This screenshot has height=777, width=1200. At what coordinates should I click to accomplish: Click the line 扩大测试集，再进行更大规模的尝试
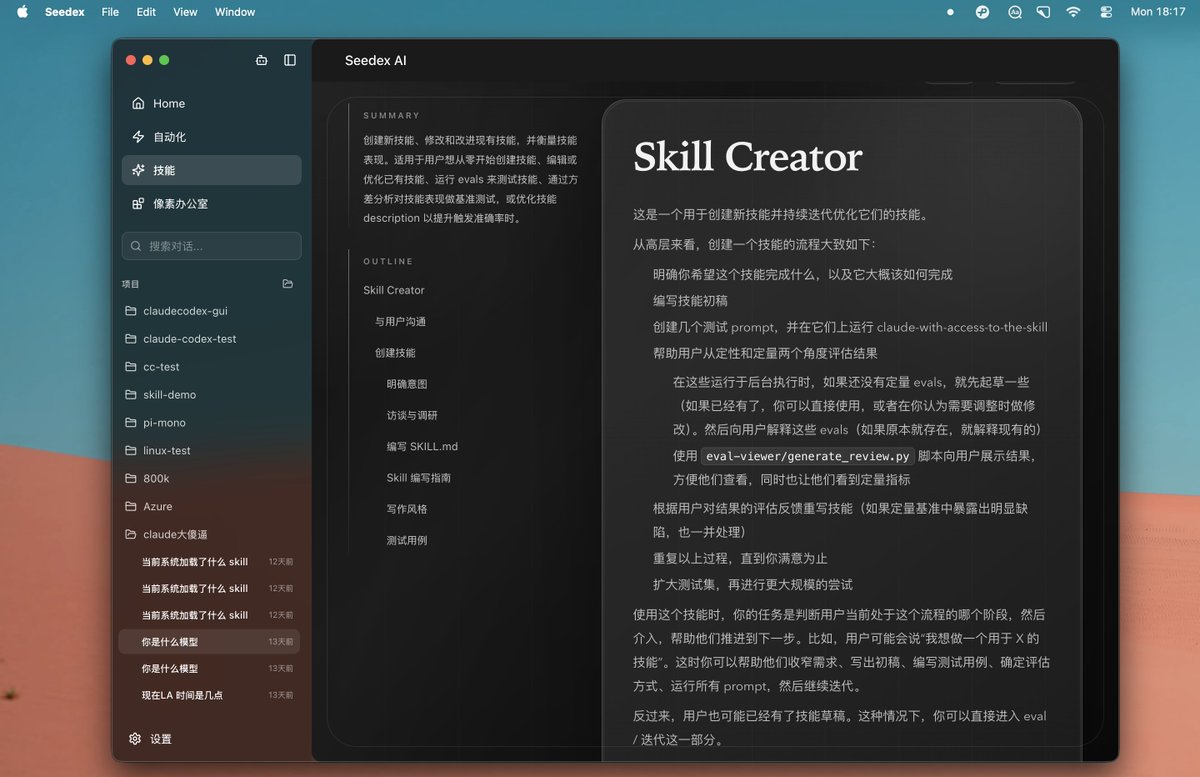[753, 584]
